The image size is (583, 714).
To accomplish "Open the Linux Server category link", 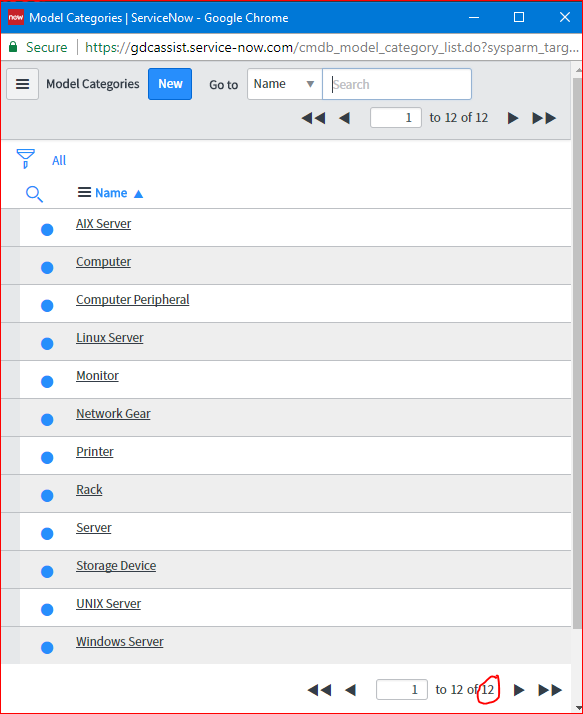I will (x=110, y=337).
